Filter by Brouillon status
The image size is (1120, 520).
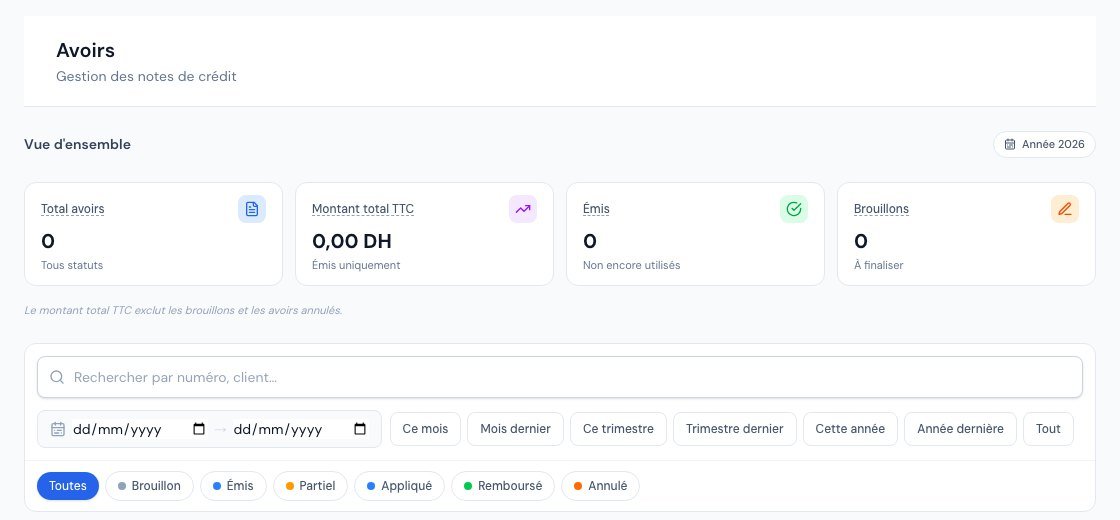point(149,486)
